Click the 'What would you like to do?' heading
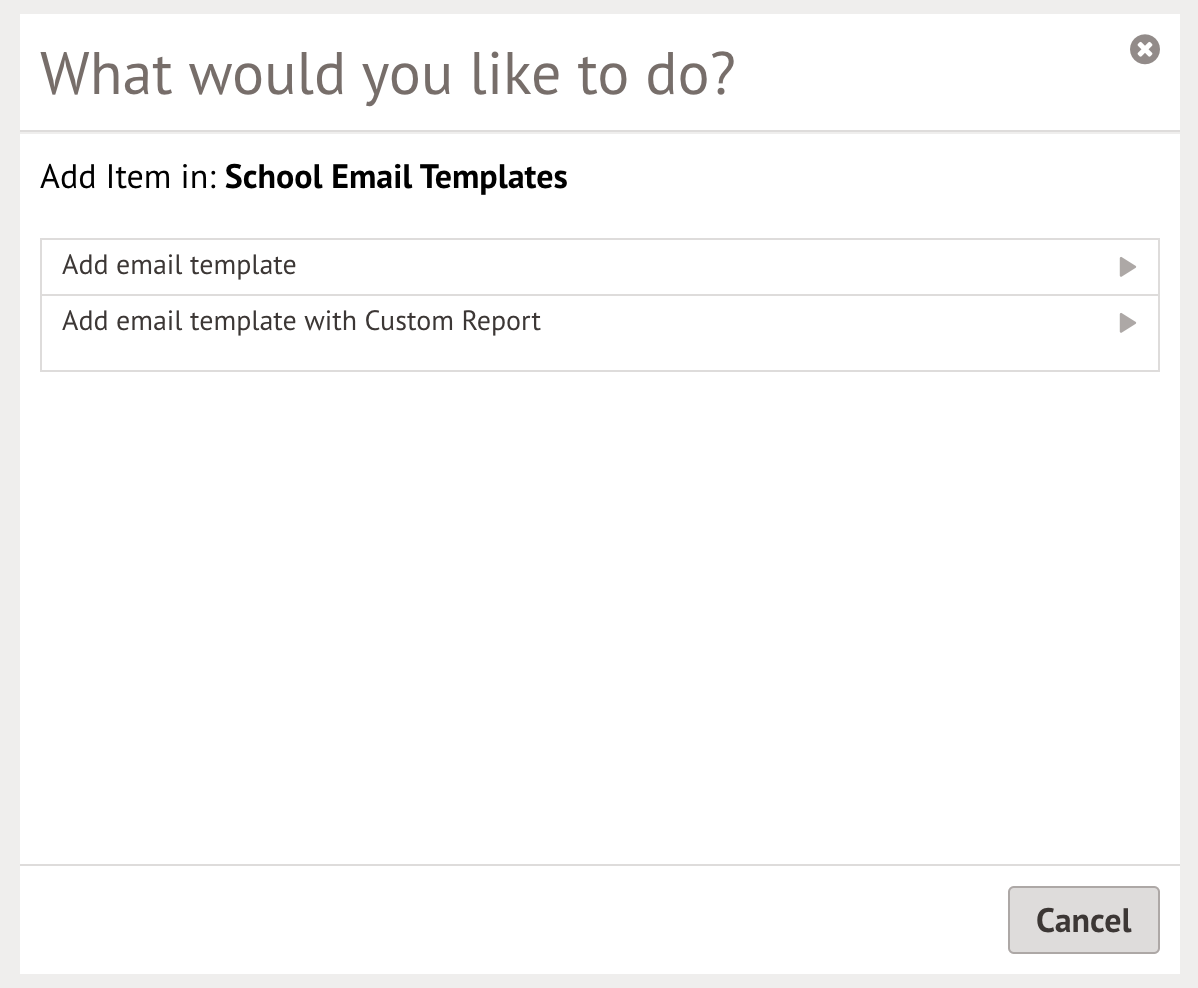The height and width of the screenshot is (988, 1198). [x=387, y=75]
